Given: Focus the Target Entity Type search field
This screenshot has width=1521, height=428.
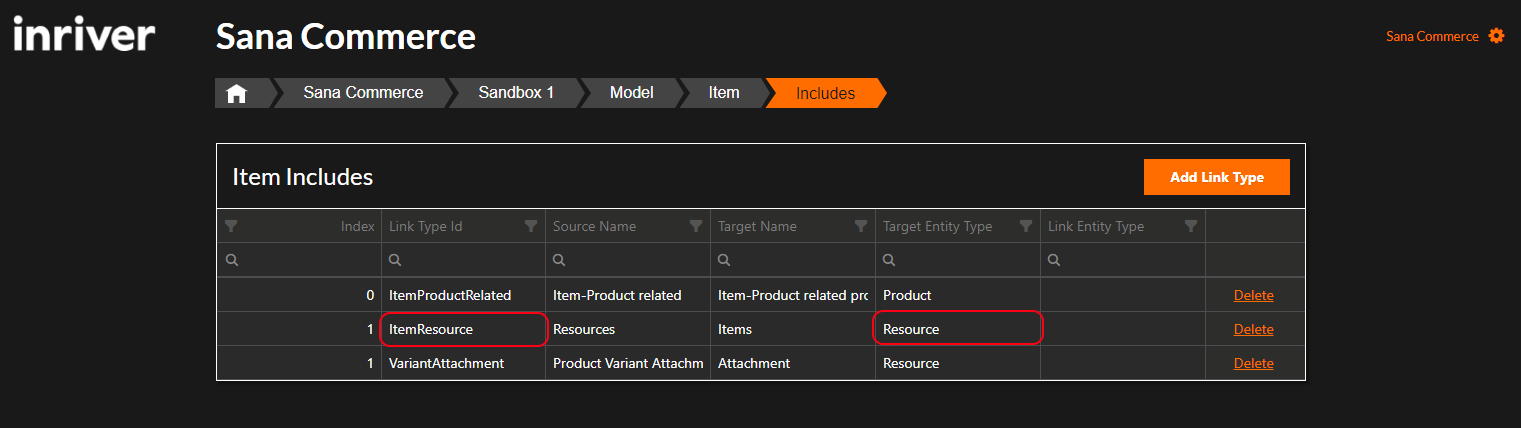Looking at the screenshot, I should [x=958, y=260].
